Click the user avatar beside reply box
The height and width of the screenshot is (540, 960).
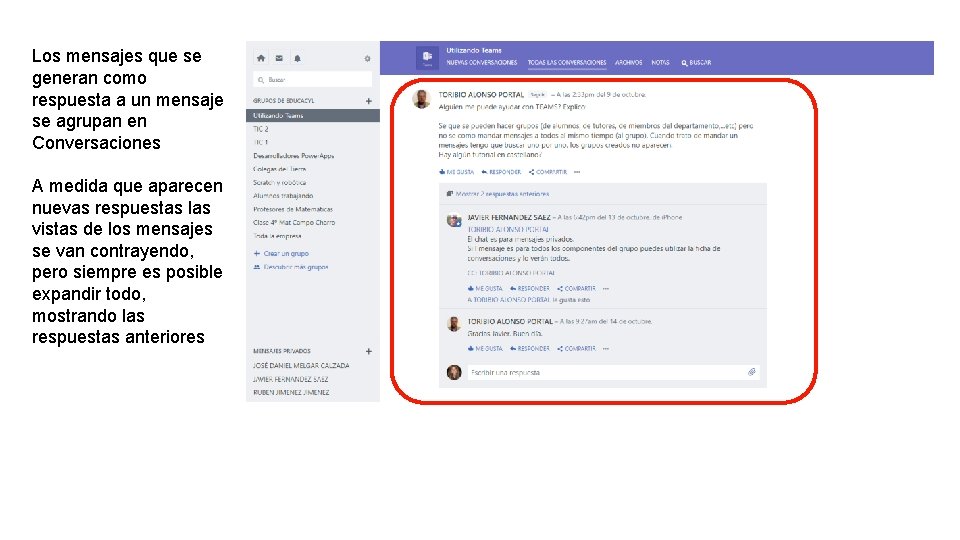454,372
